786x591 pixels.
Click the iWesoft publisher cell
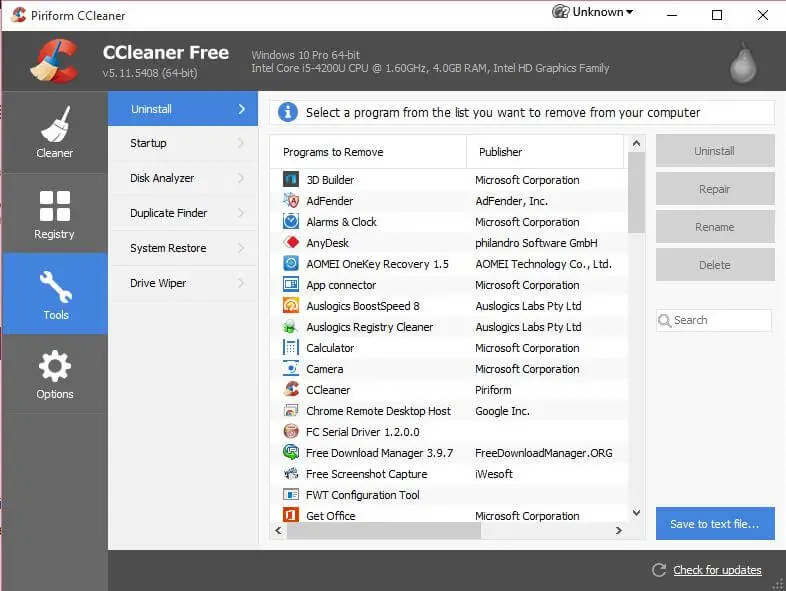(x=494, y=474)
